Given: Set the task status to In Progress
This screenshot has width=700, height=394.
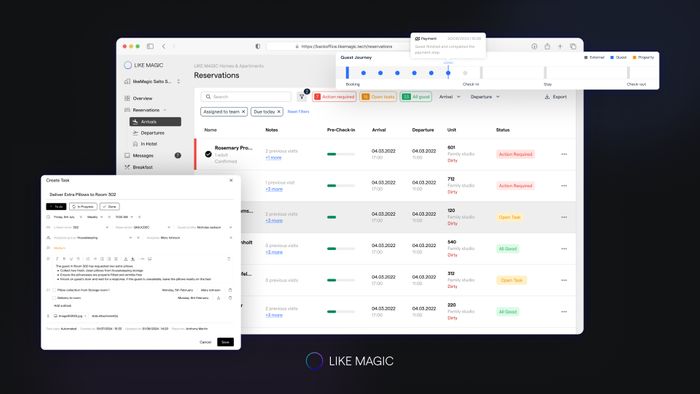Looking at the screenshot, I should [83, 207].
